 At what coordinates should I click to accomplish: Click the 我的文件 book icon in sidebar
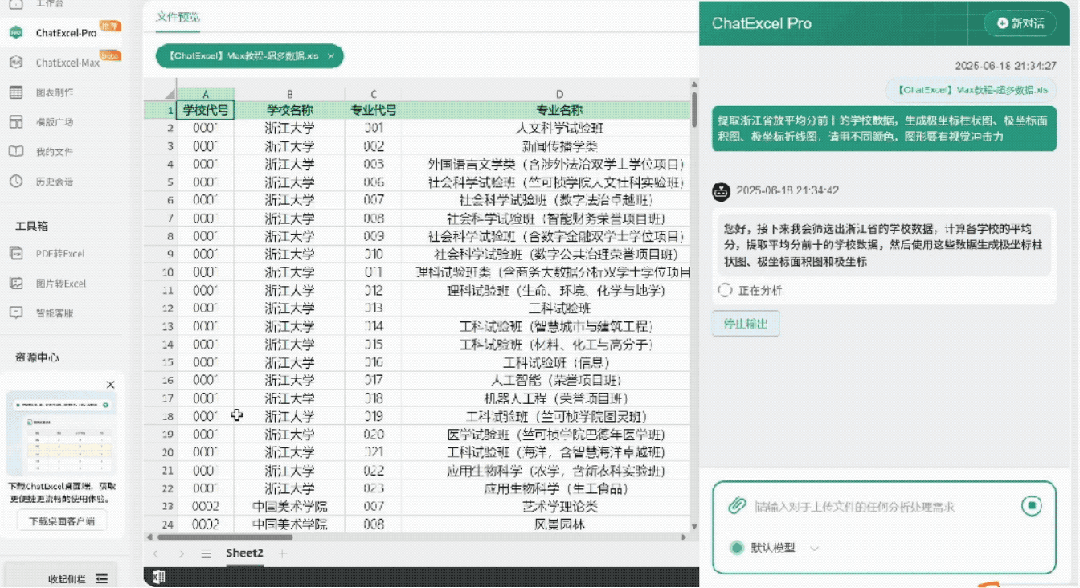pos(16,151)
